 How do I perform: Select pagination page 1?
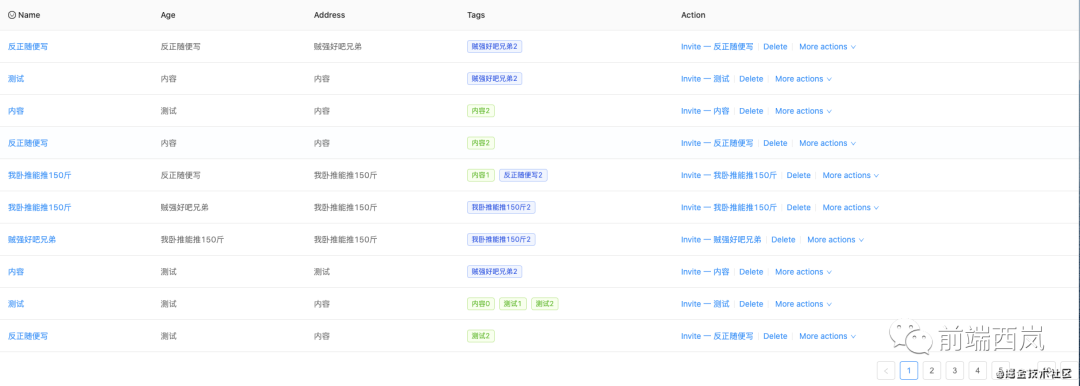point(908,371)
